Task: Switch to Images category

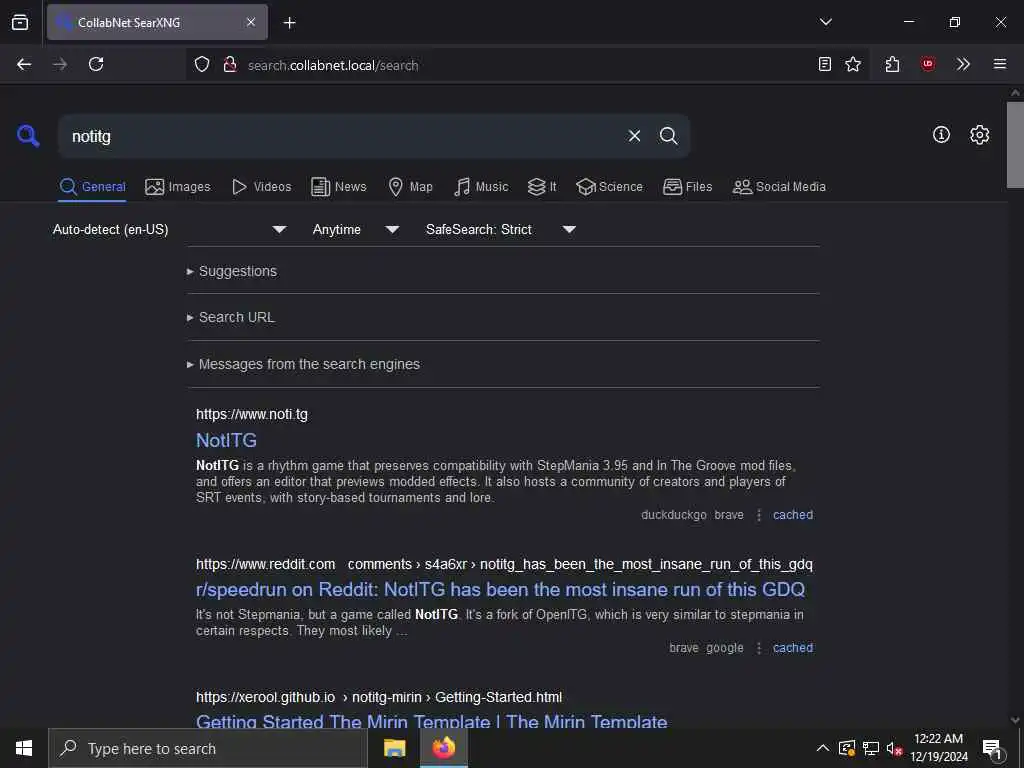Action: [x=178, y=187]
